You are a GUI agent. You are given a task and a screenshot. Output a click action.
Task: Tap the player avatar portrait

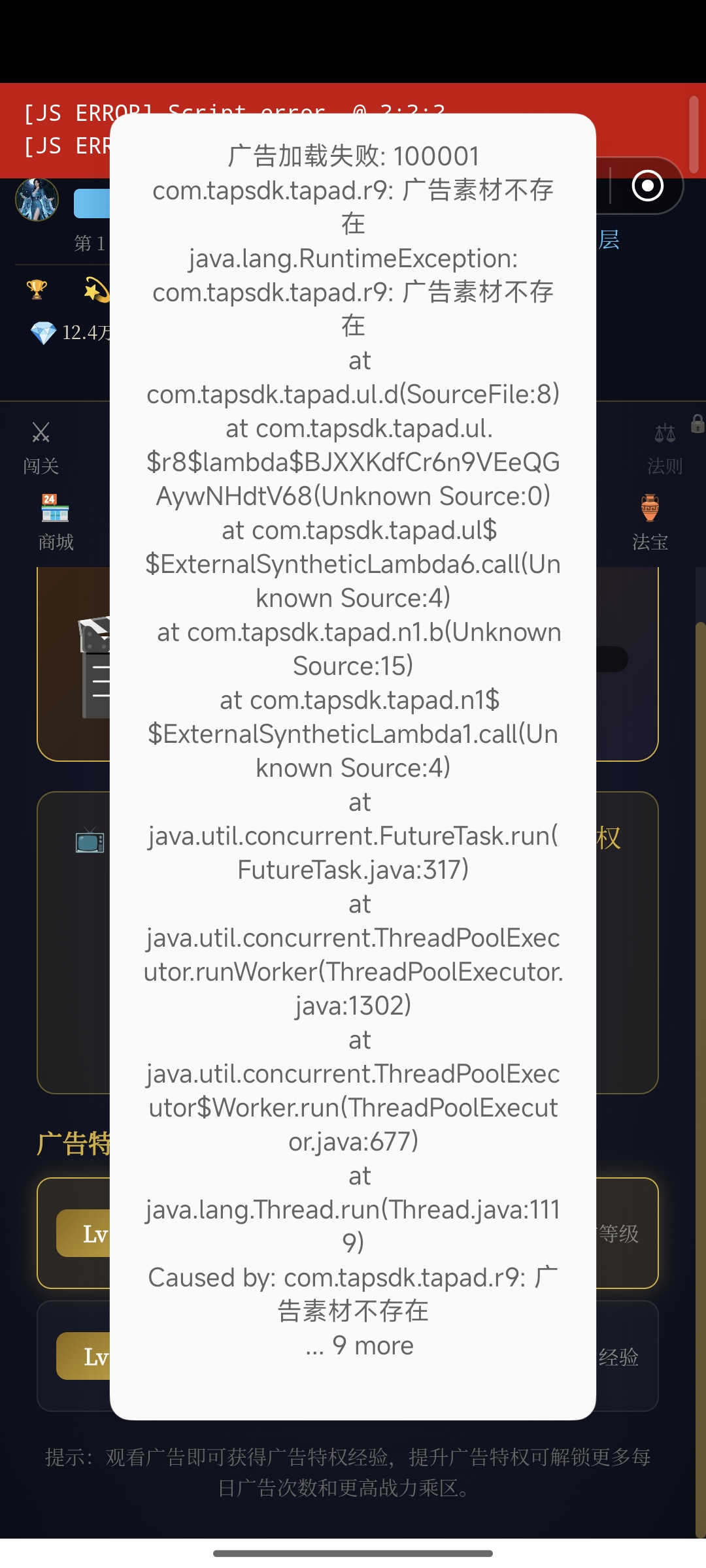(x=37, y=199)
